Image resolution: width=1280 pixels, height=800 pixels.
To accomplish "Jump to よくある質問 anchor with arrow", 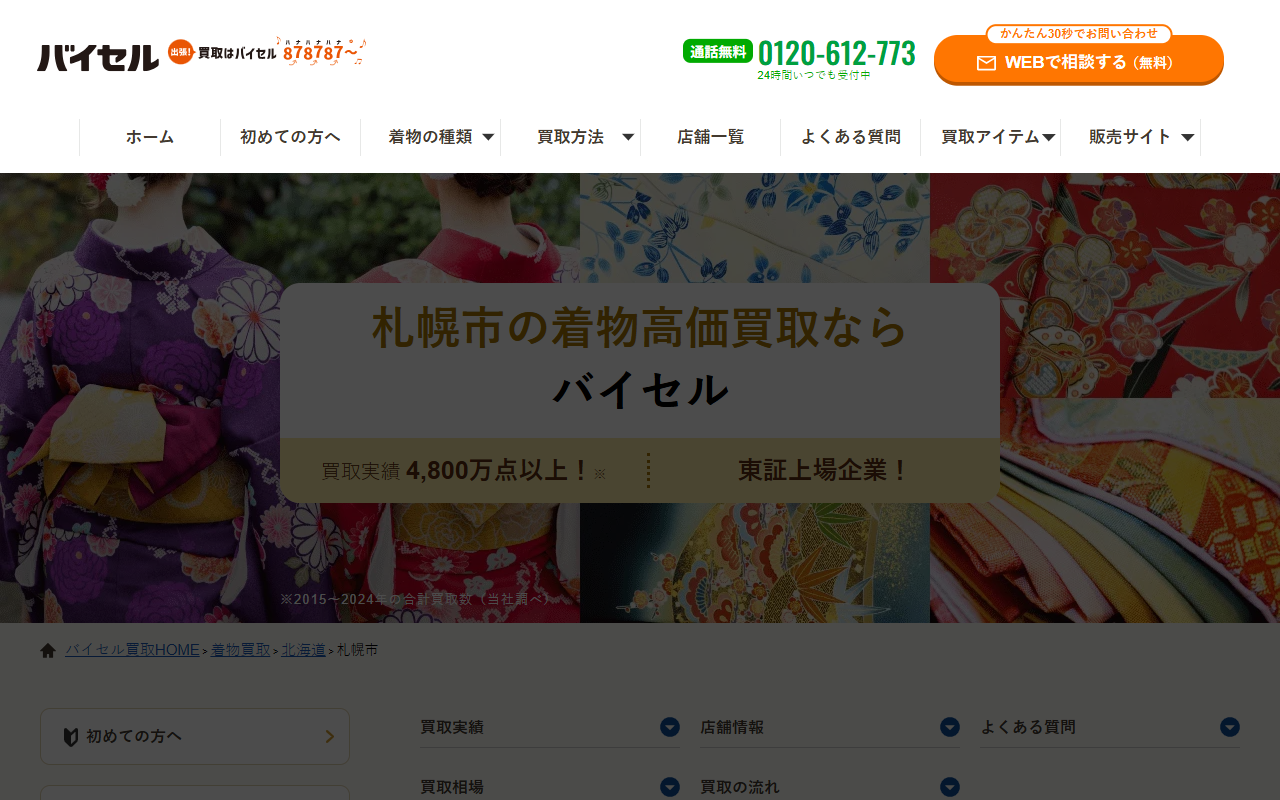I will click(1110, 728).
